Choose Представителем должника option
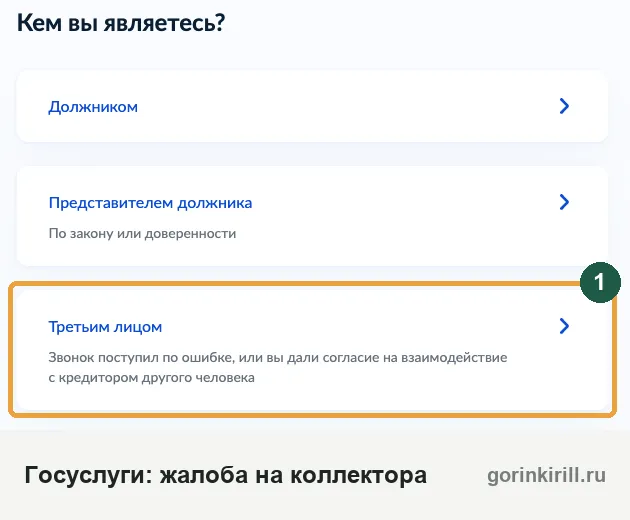Viewport: 630px width, 520px height. 312,216
